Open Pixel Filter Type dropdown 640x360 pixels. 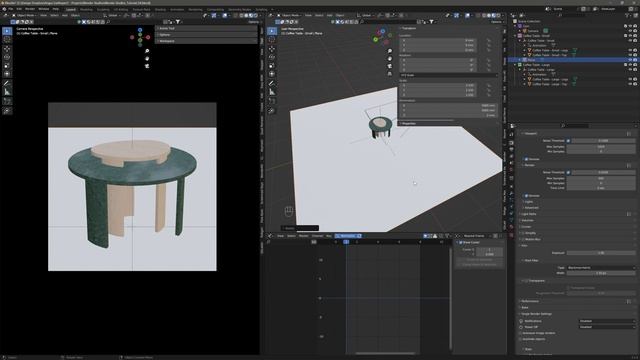(601, 268)
